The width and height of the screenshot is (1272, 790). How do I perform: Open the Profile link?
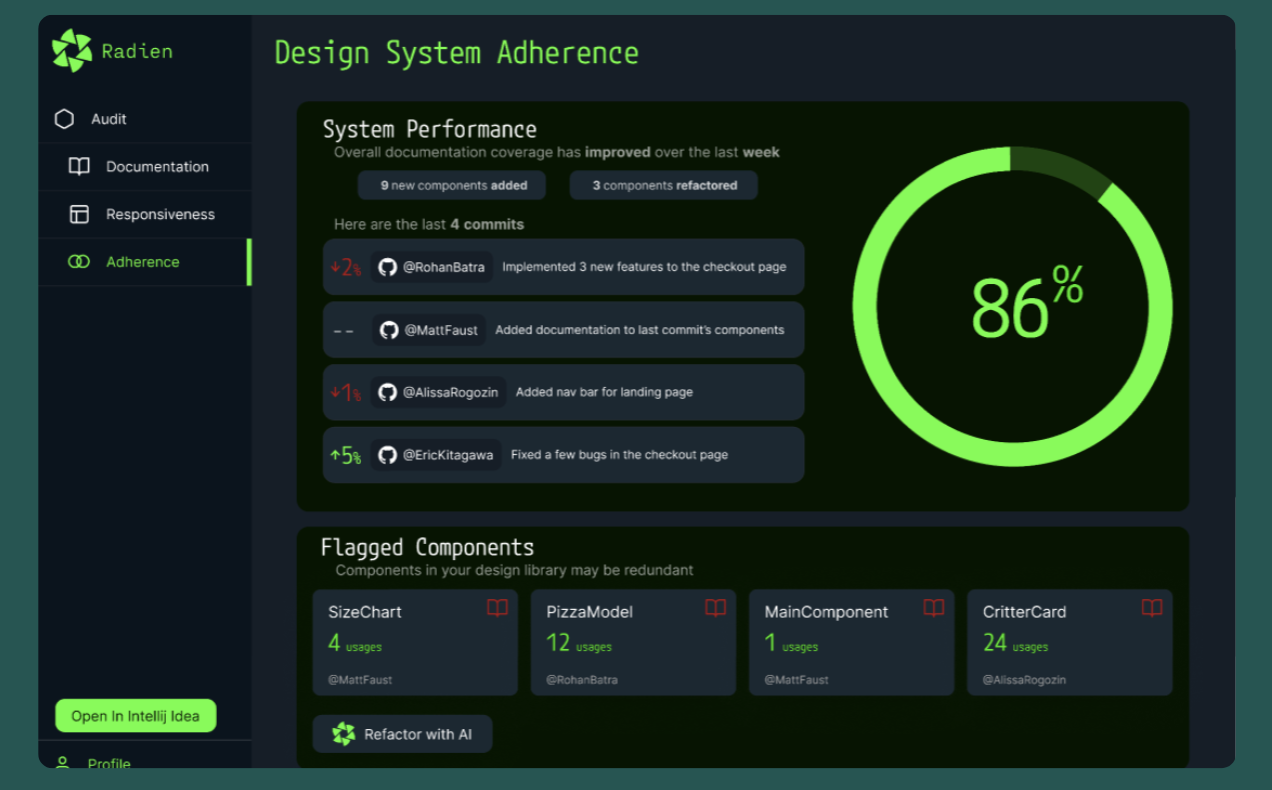pyautogui.click(x=109, y=764)
